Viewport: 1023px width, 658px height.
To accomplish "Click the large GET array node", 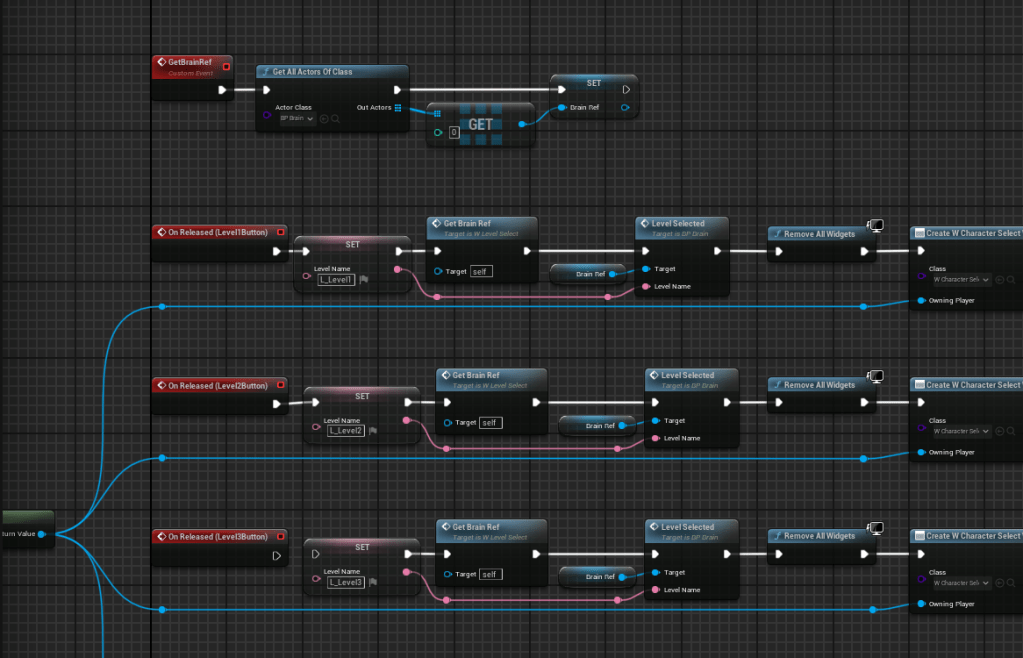I will pos(481,125).
